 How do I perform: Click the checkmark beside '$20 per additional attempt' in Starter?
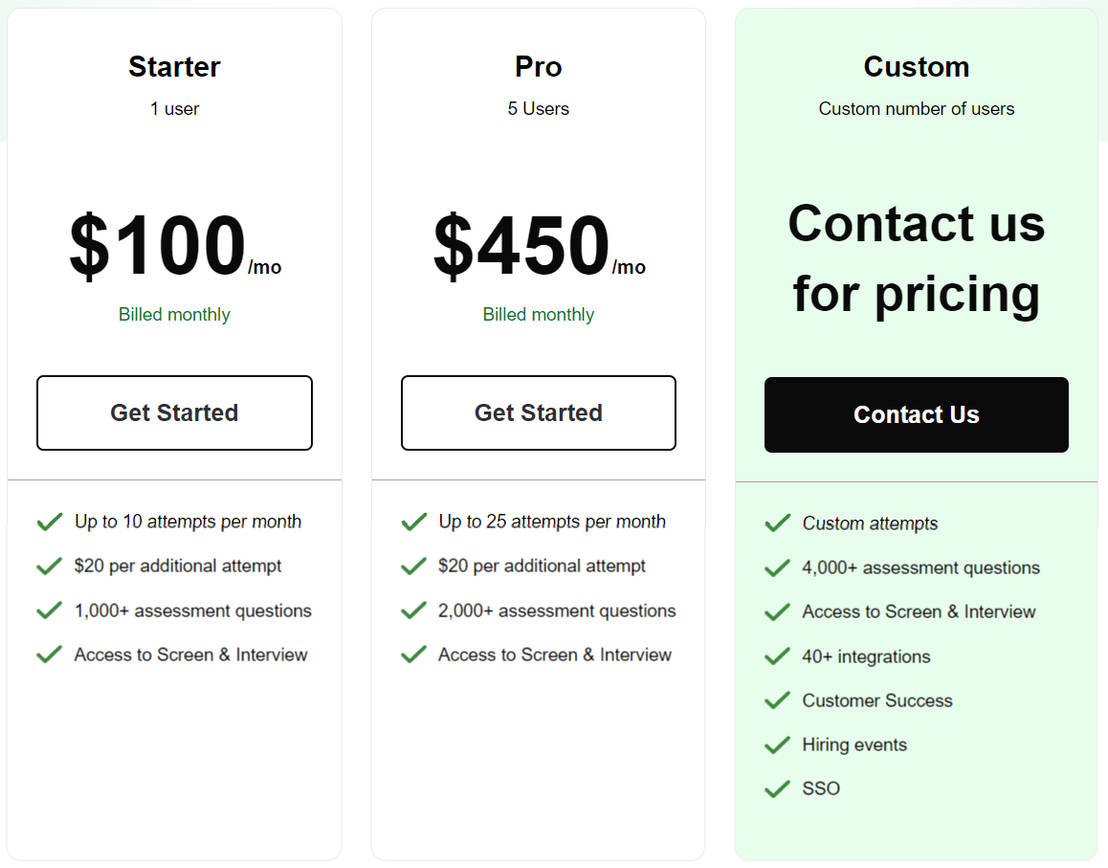49,566
